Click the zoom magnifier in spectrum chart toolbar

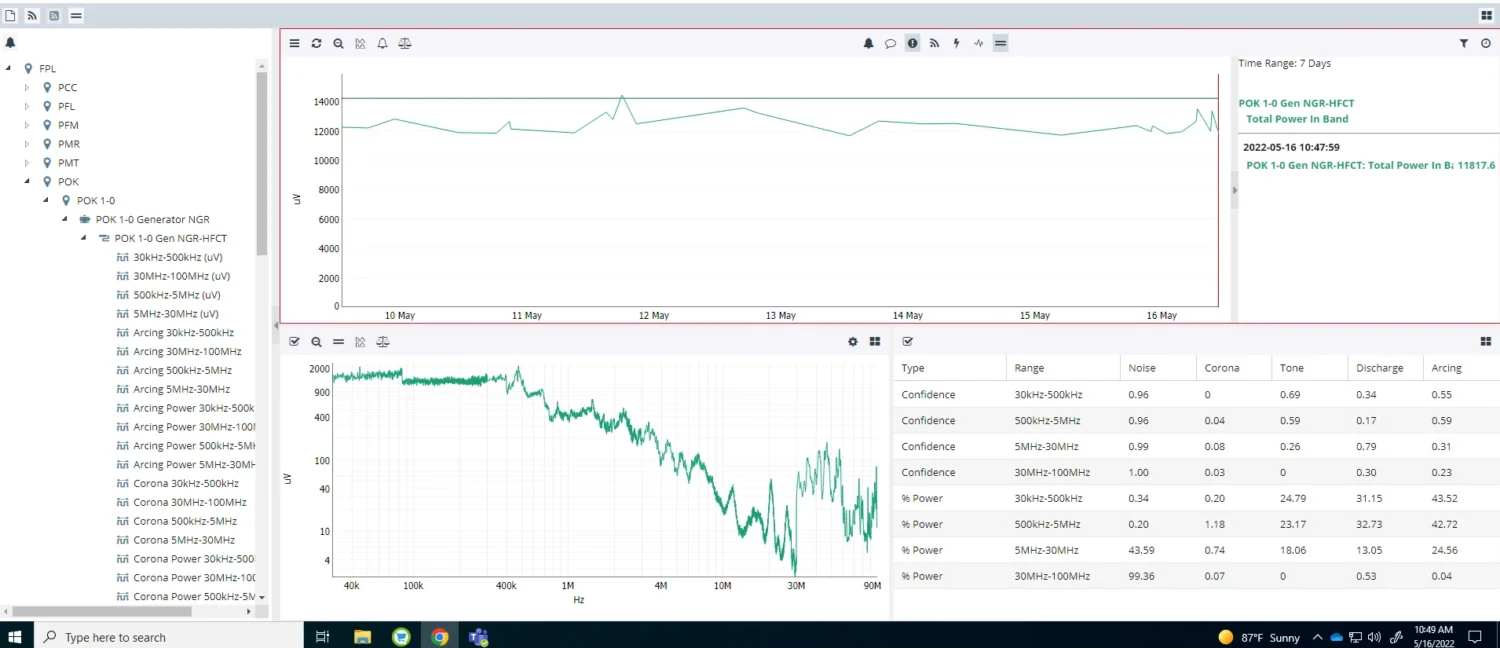pyautogui.click(x=316, y=341)
